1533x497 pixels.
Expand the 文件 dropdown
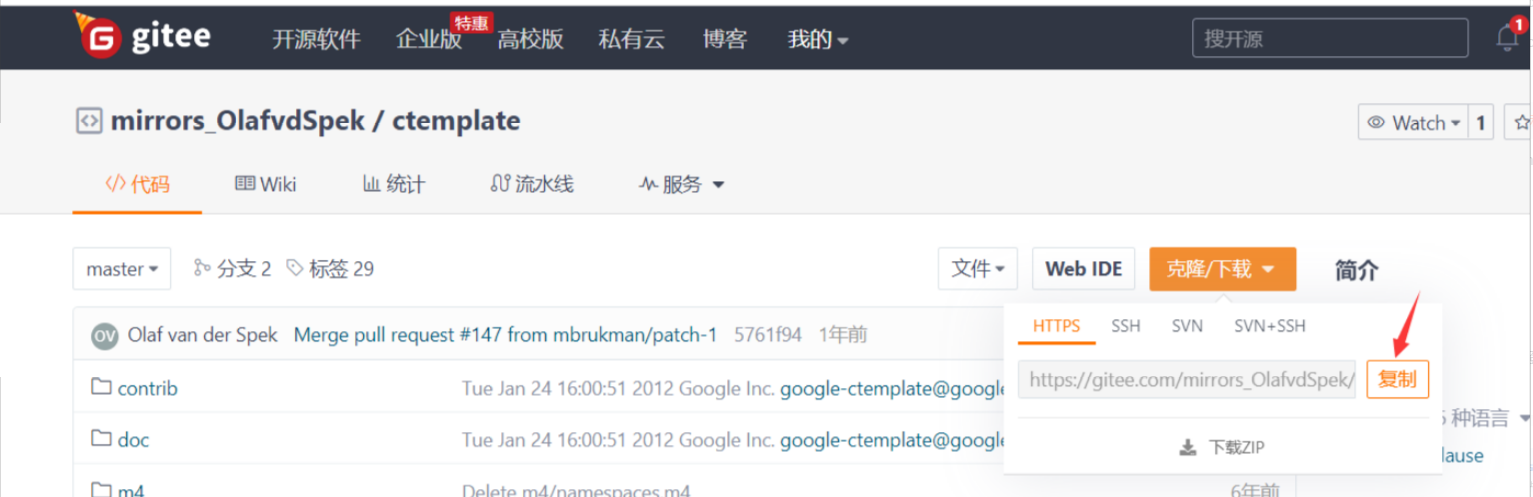click(x=978, y=269)
